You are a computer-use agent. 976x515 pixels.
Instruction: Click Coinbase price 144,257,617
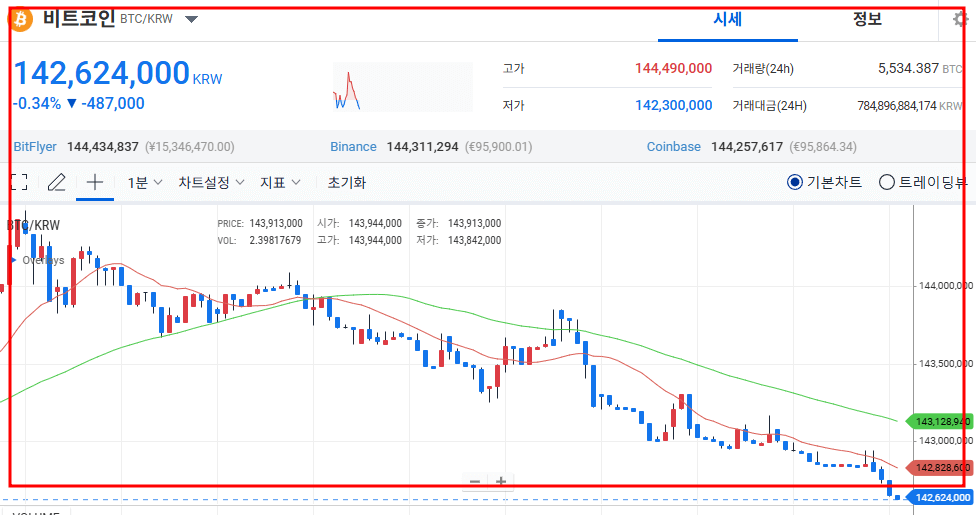coord(747,147)
